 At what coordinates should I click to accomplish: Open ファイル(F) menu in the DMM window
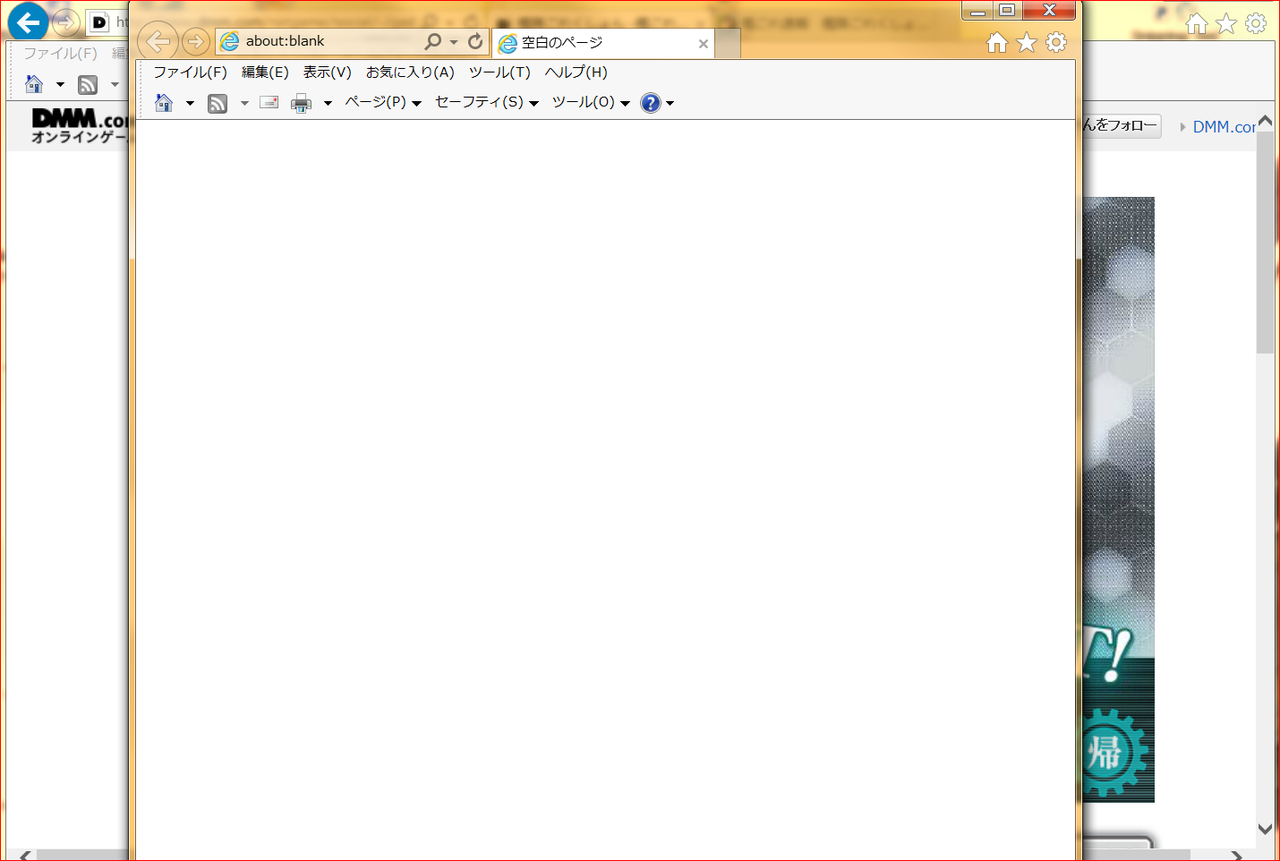point(61,53)
